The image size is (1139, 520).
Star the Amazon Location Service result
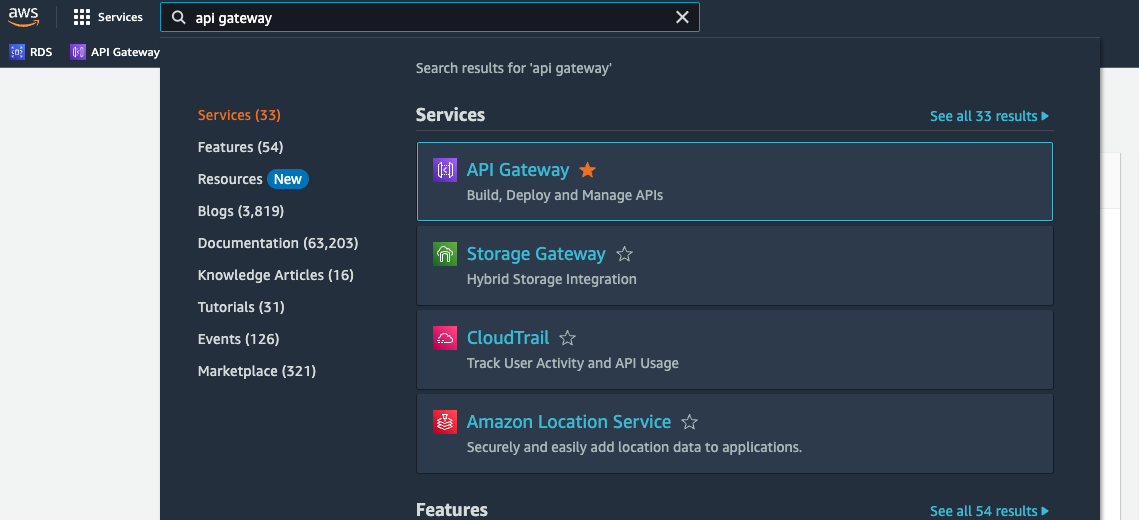[689, 422]
